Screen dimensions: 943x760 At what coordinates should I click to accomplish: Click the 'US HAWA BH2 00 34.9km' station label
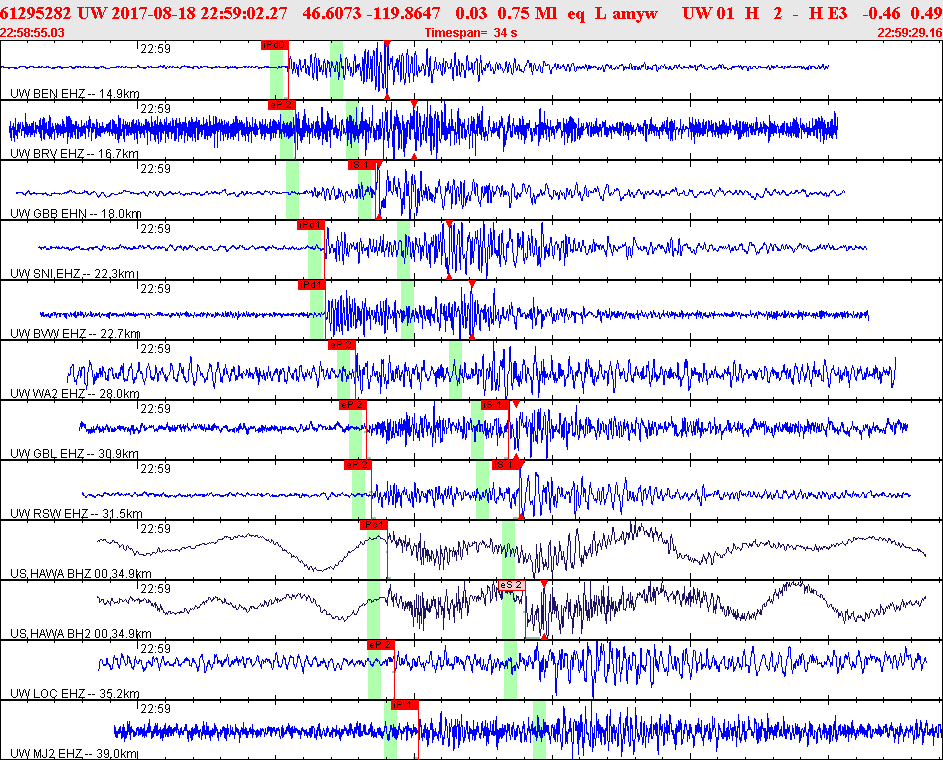[81, 634]
